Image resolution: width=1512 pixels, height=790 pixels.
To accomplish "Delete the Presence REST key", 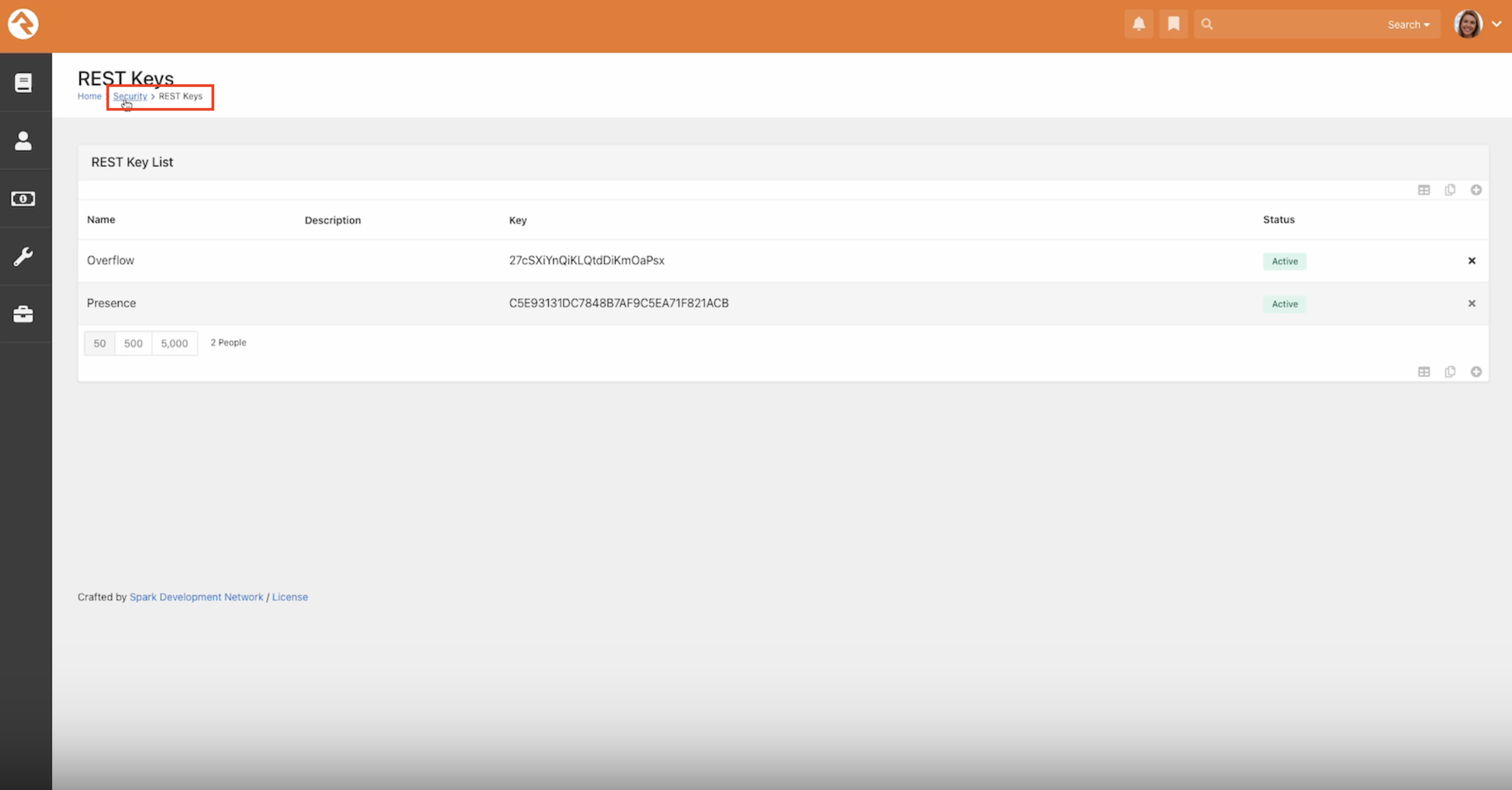I will click(1471, 304).
